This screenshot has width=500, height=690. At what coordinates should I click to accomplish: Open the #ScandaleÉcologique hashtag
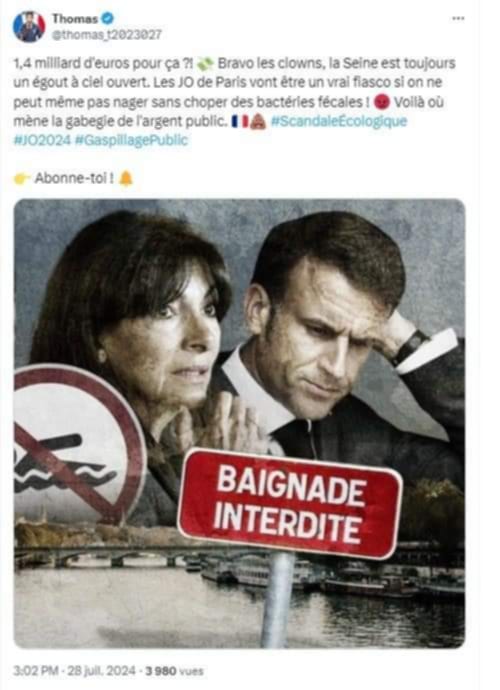tap(339, 121)
